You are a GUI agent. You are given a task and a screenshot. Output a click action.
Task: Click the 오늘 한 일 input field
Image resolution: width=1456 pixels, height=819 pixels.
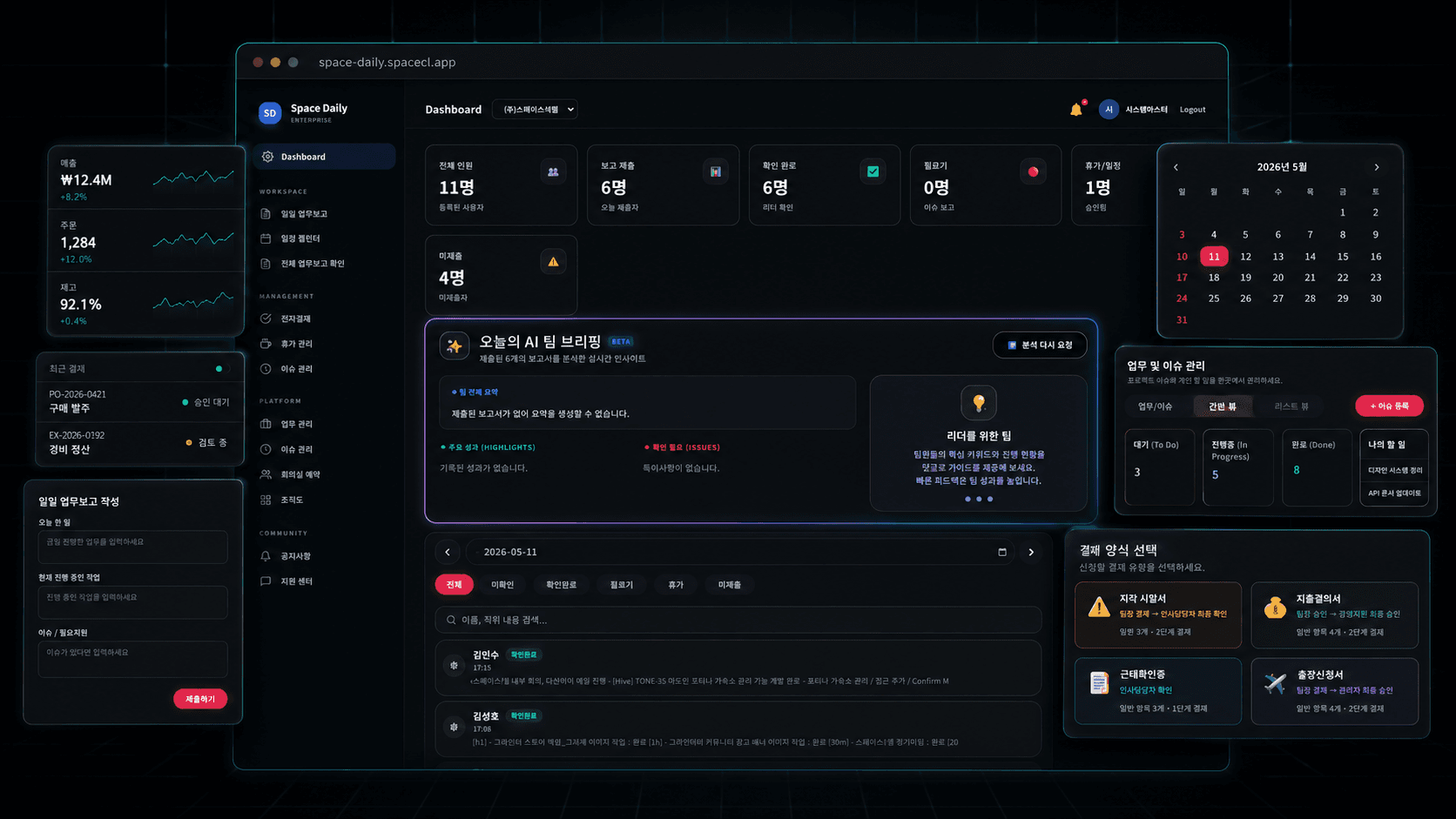(x=132, y=547)
